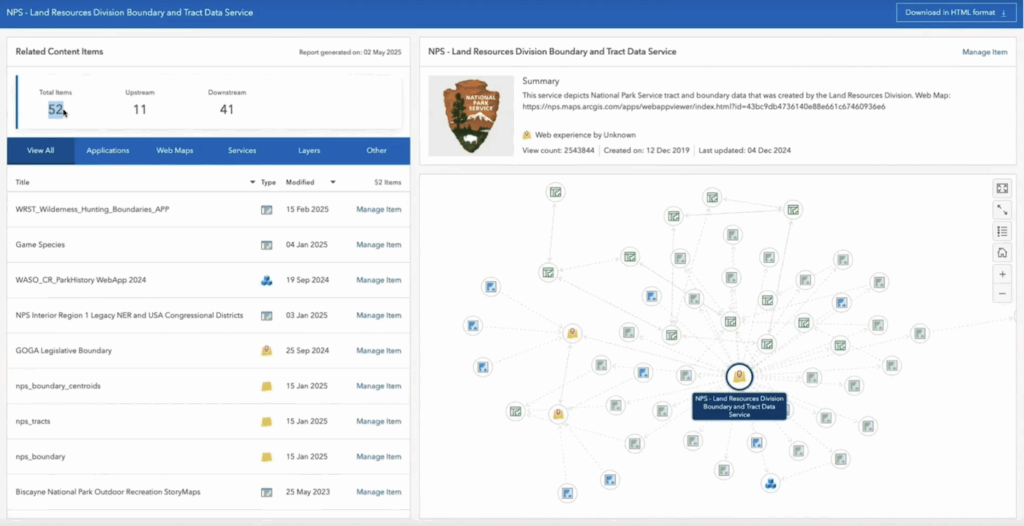Click the node tooltip 'NPS - Land Resources Division Boundary and Tract Data Service'

(x=739, y=406)
